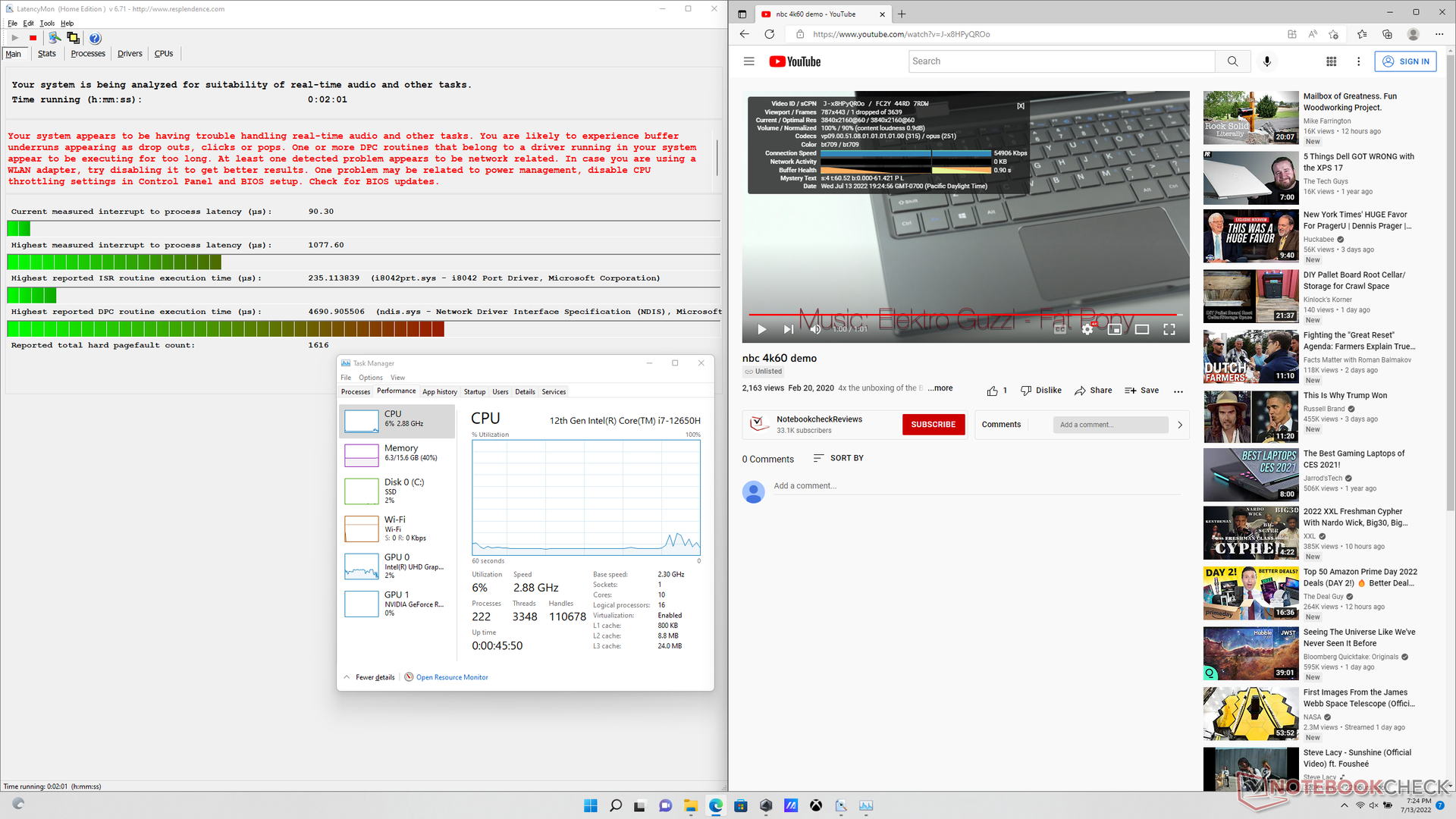This screenshot has width=1456, height=819.
Task: Open Sort by comments dropdown
Action: click(838, 458)
